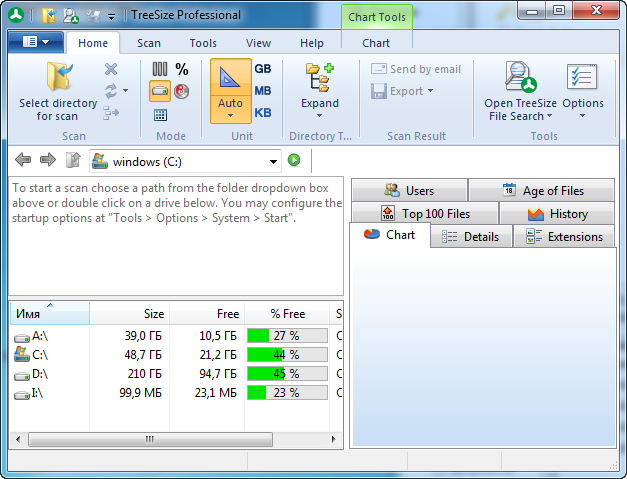
Task: Click the grid mode icon in Mode group
Action: (x=160, y=115)
